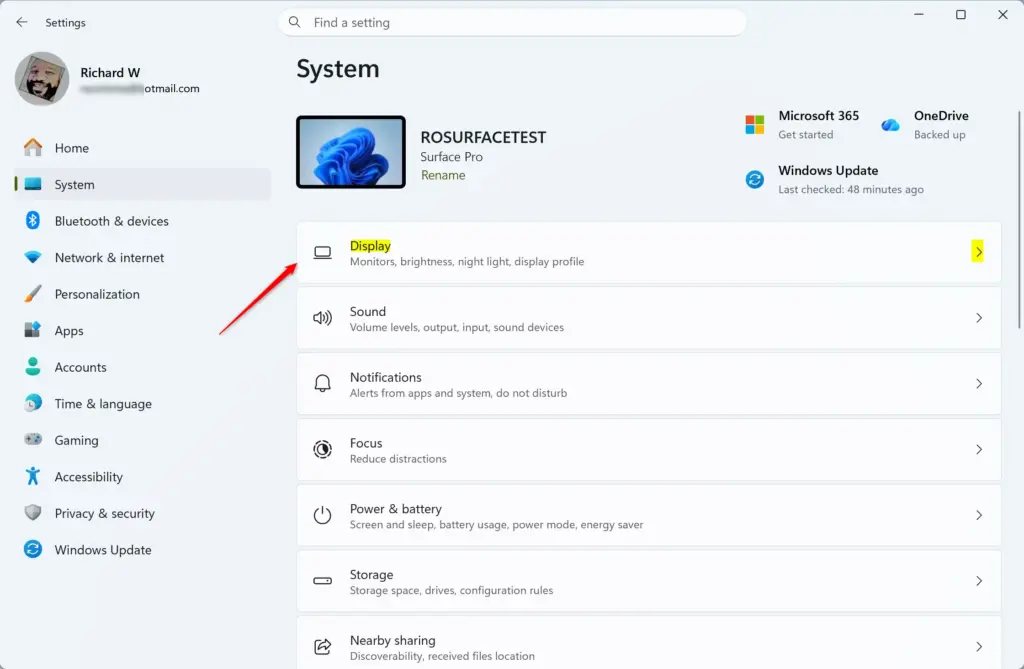The image size is (1024, 669).
Task: Open Time & language settings
Action: pos(142,404)
